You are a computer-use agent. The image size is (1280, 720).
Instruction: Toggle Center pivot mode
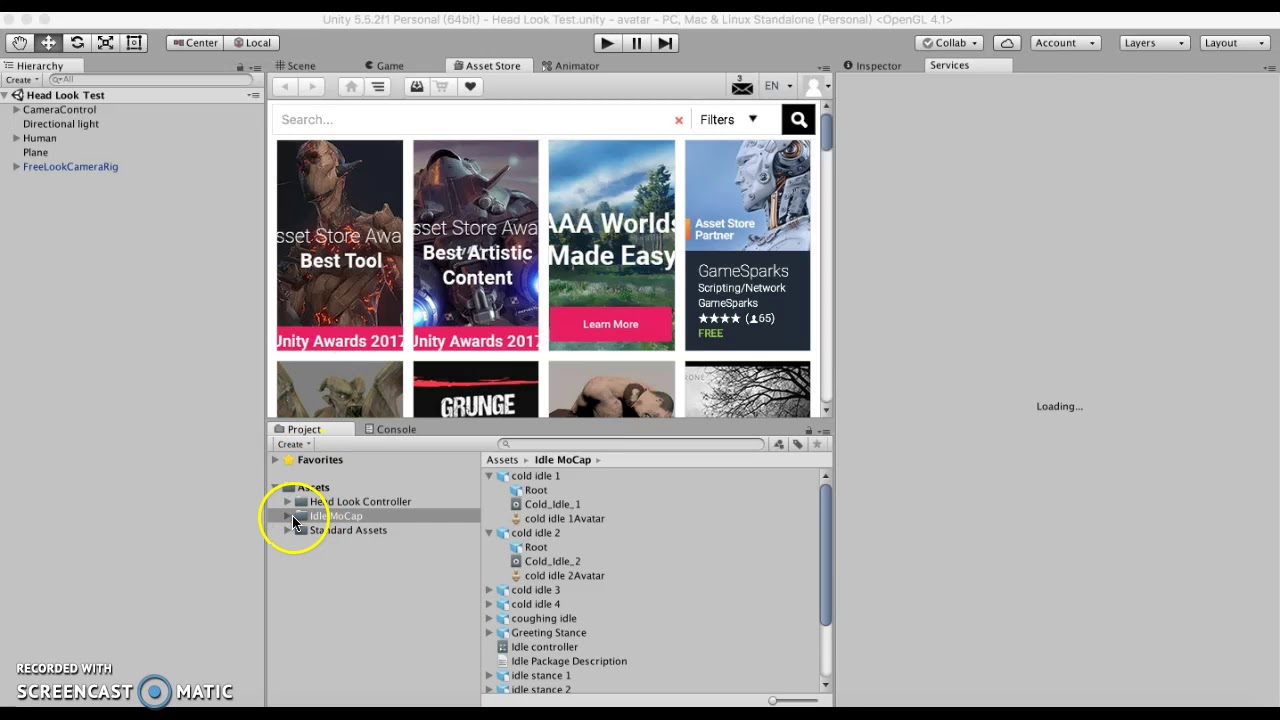(194, 43)
